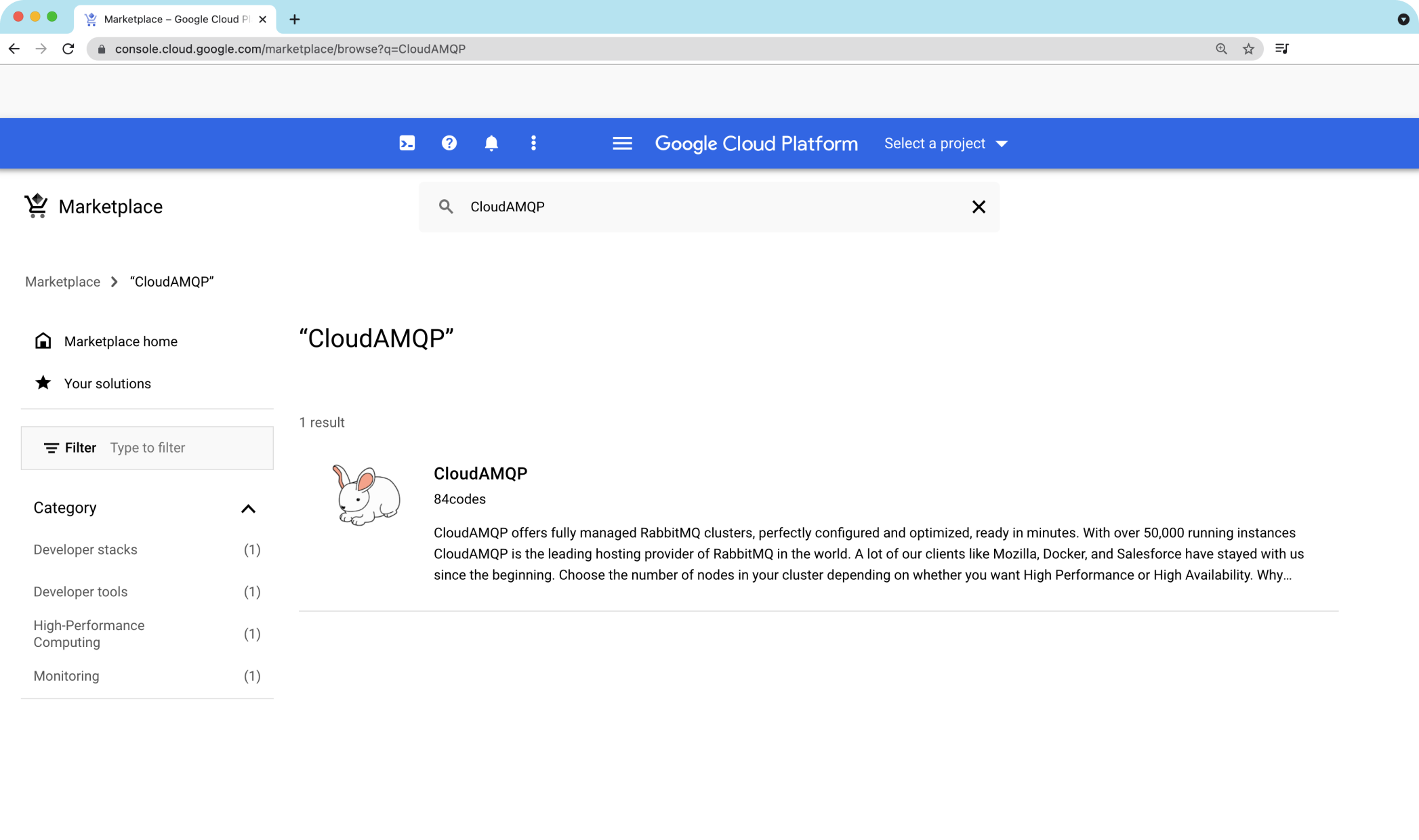1419x840 pixels.
Task: Clear the CloudAMQP search input field
Action: [x=978, y=207]
